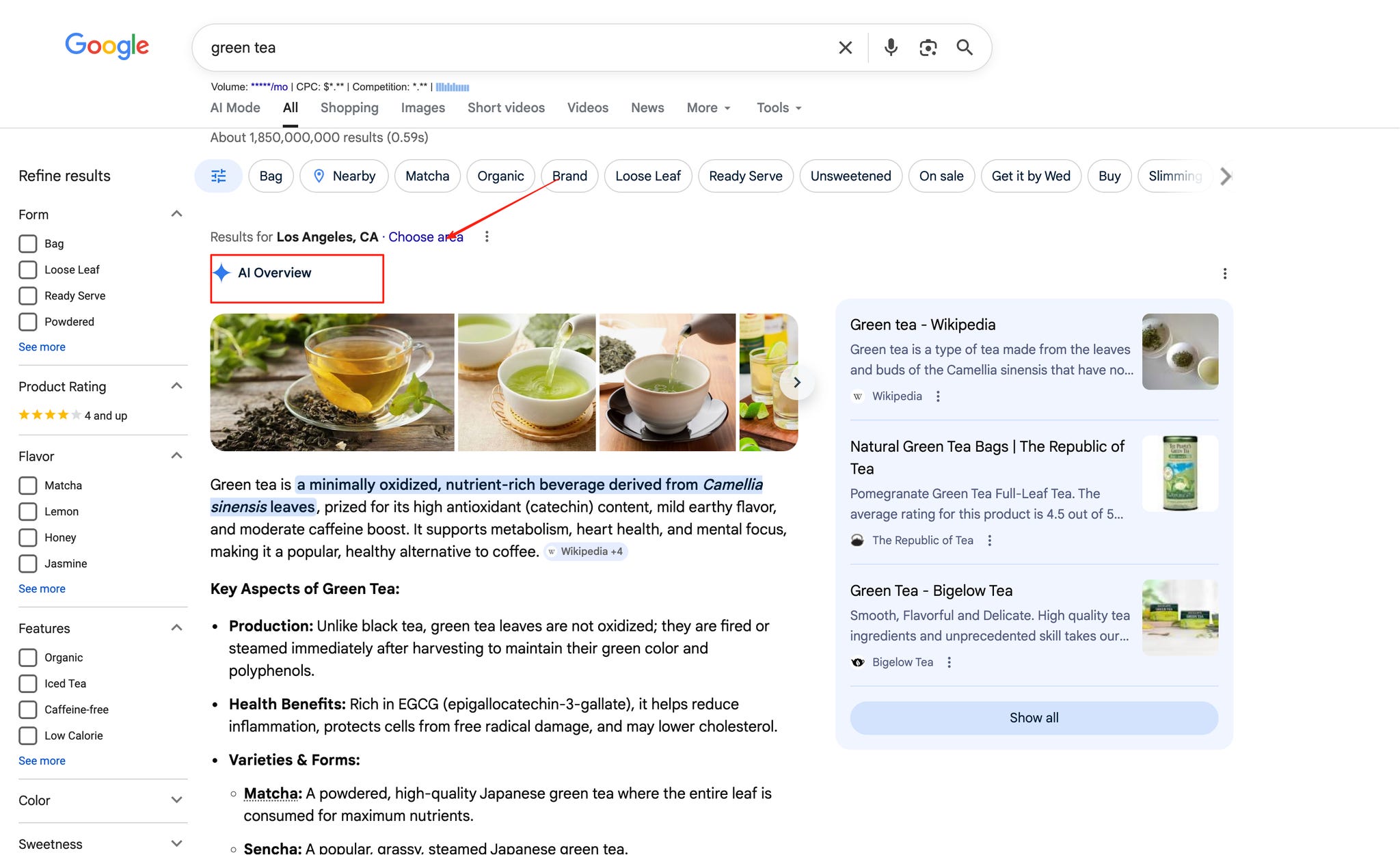Advance image carousel with next arrow
This screenshot has width=1400, height=855.
click(x=796, y=382)
